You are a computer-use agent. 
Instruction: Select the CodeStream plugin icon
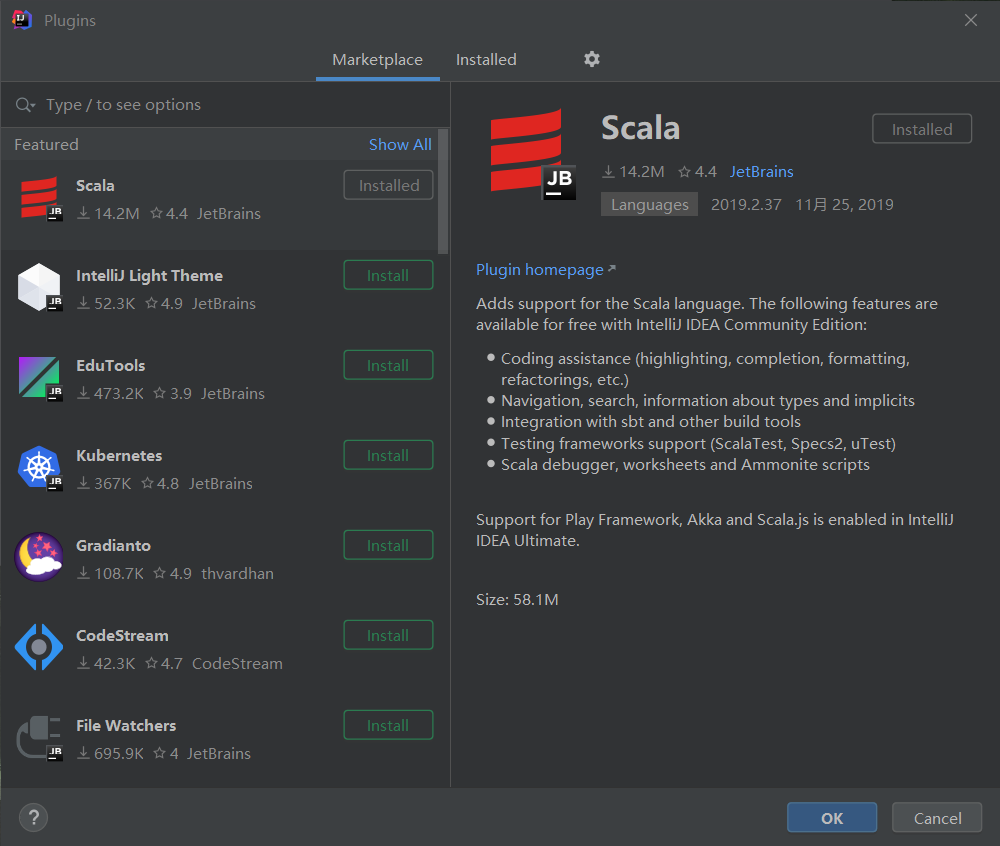[x=39, y=647]
